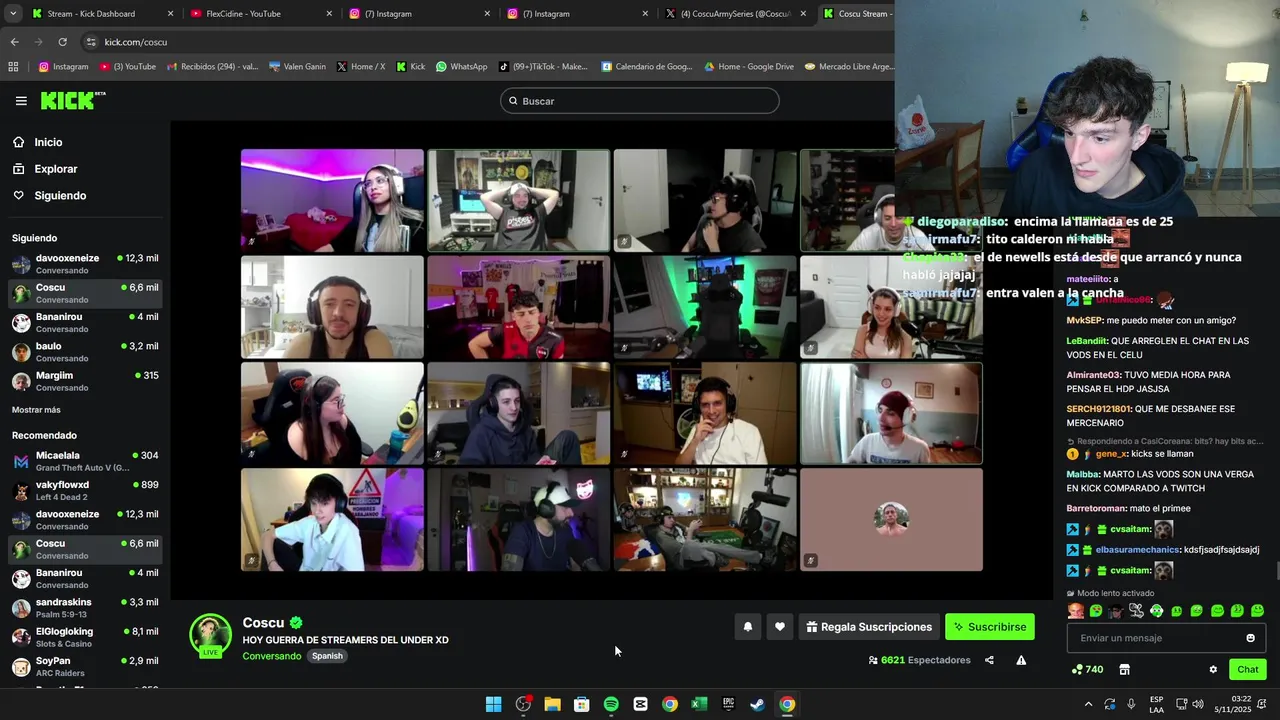Click the share stream icon
Screen dimensions: 1280x720
989,660
